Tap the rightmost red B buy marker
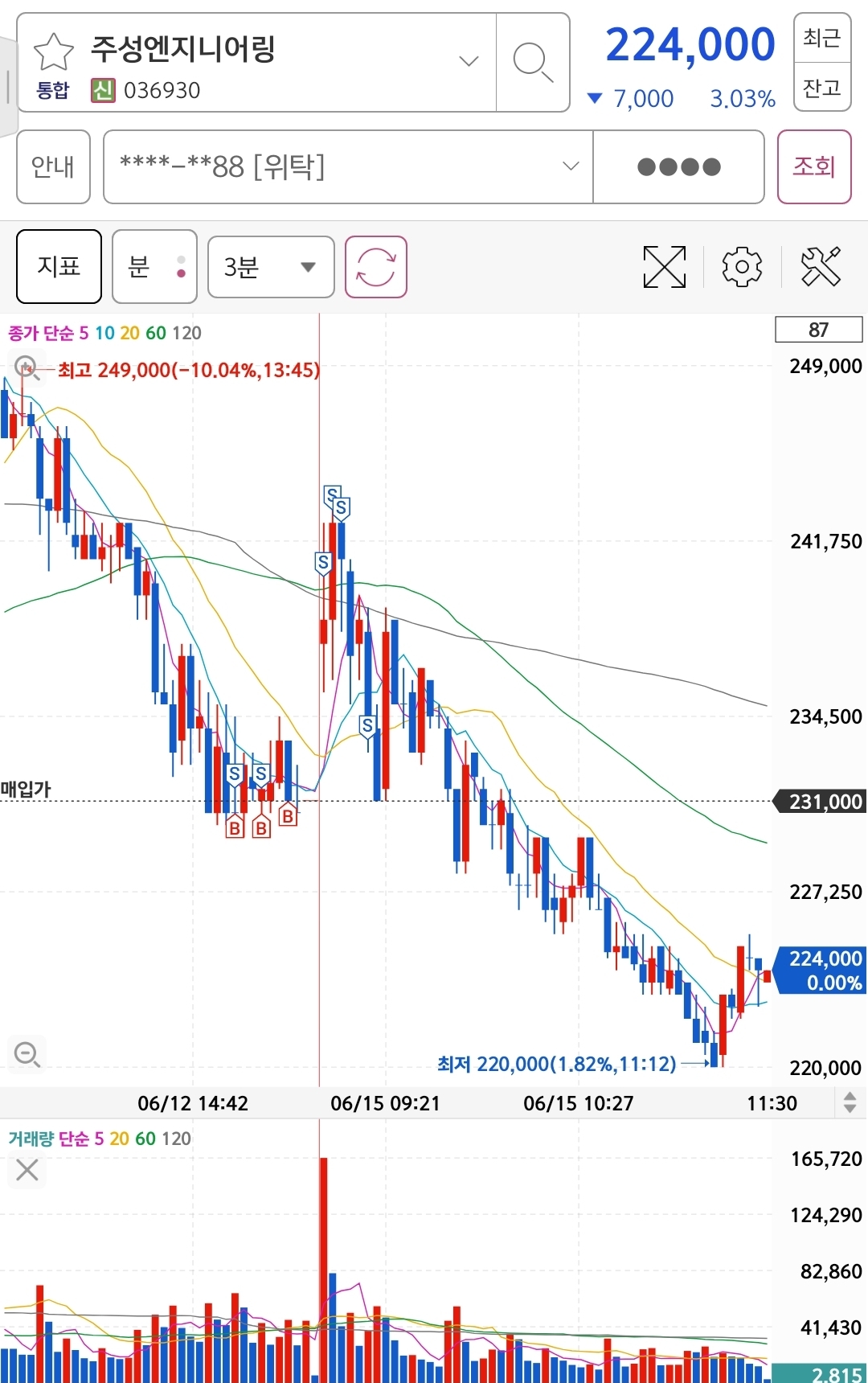 pos(288,816)
